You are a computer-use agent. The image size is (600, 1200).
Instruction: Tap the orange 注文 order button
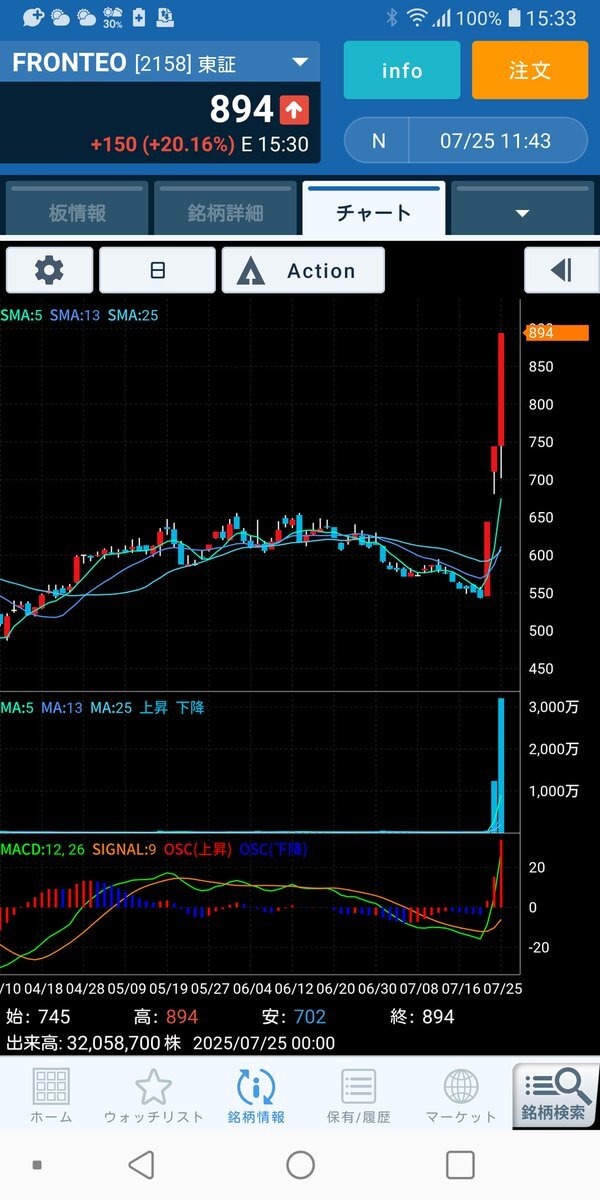[530, 70]
